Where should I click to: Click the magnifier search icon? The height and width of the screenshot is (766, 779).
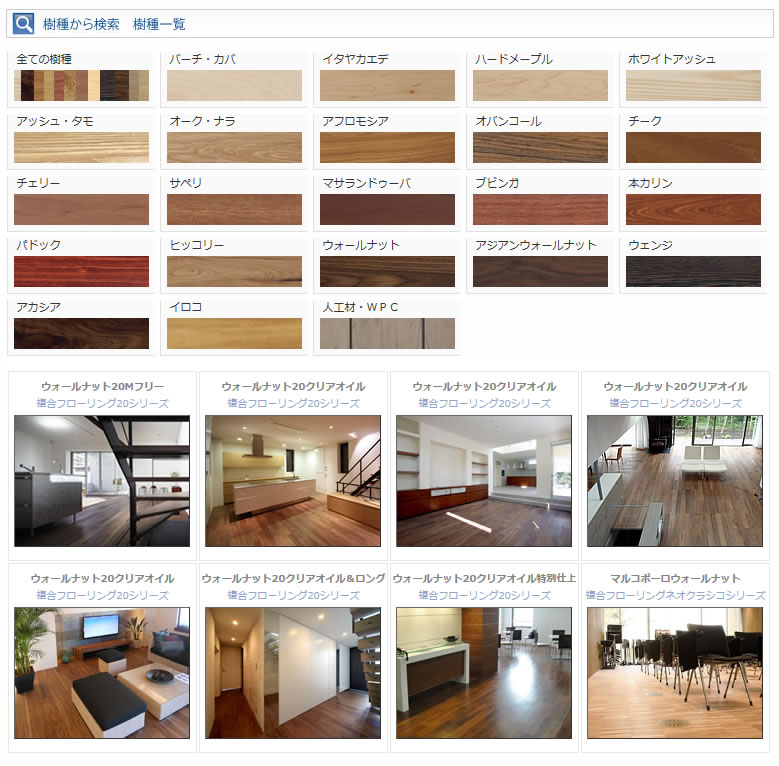(x=23, y=24)
